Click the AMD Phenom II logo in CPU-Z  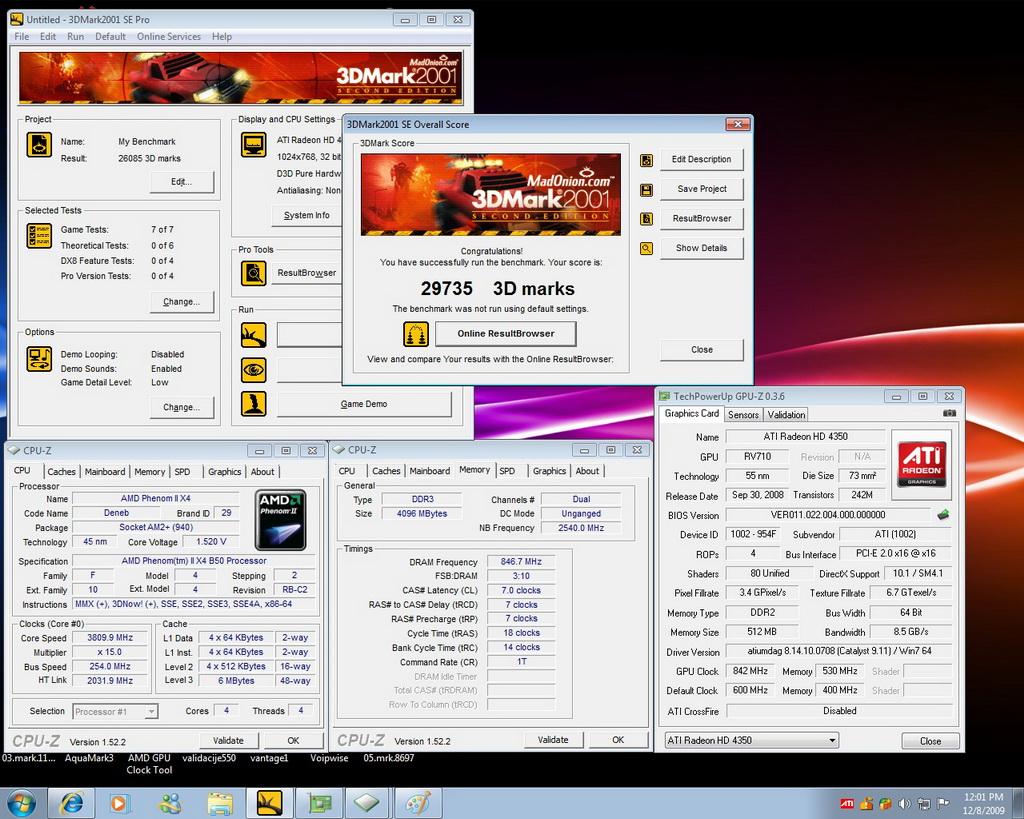tap(281, 519)
